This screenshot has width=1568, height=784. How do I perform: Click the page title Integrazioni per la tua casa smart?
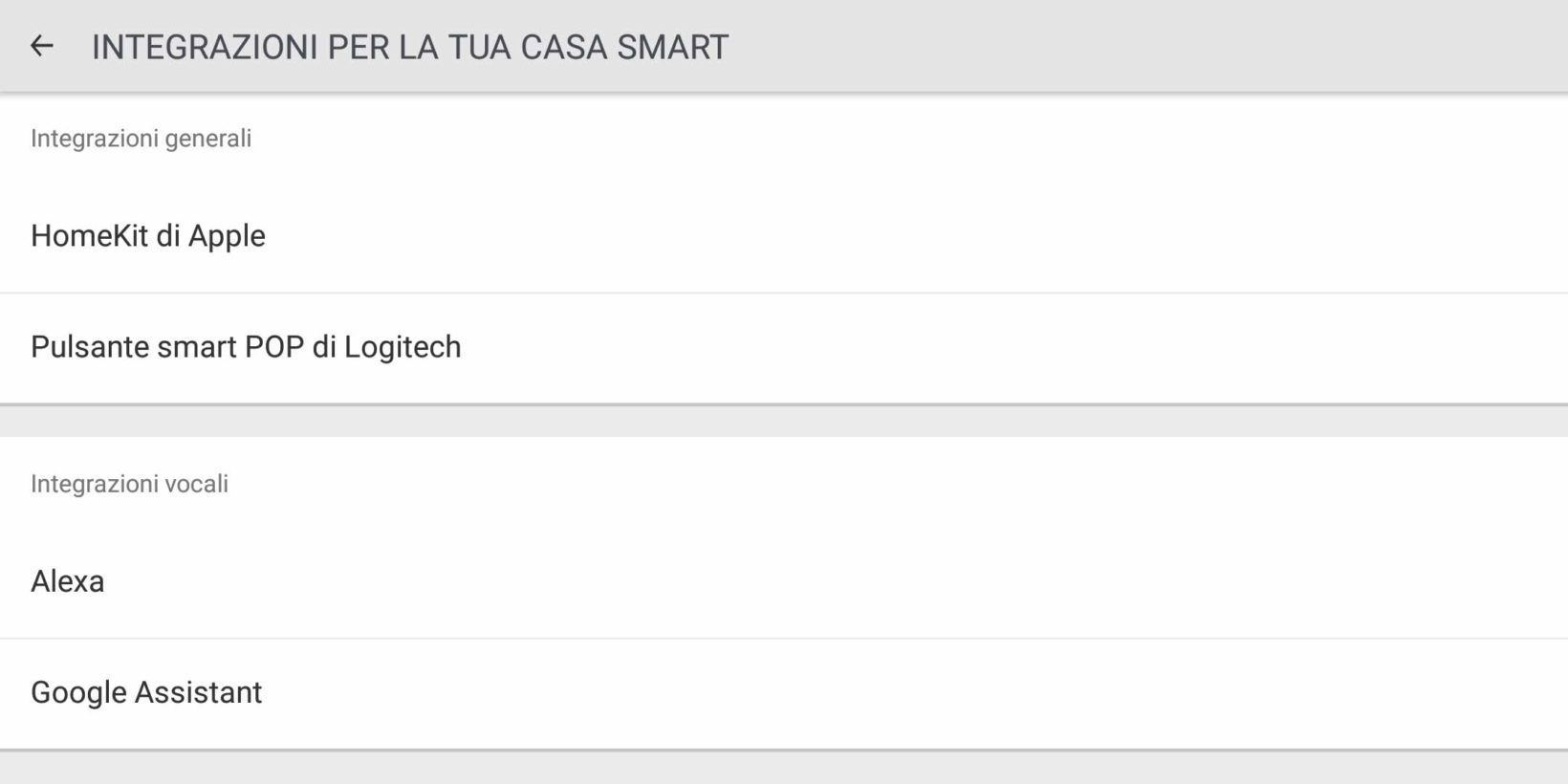410,47
